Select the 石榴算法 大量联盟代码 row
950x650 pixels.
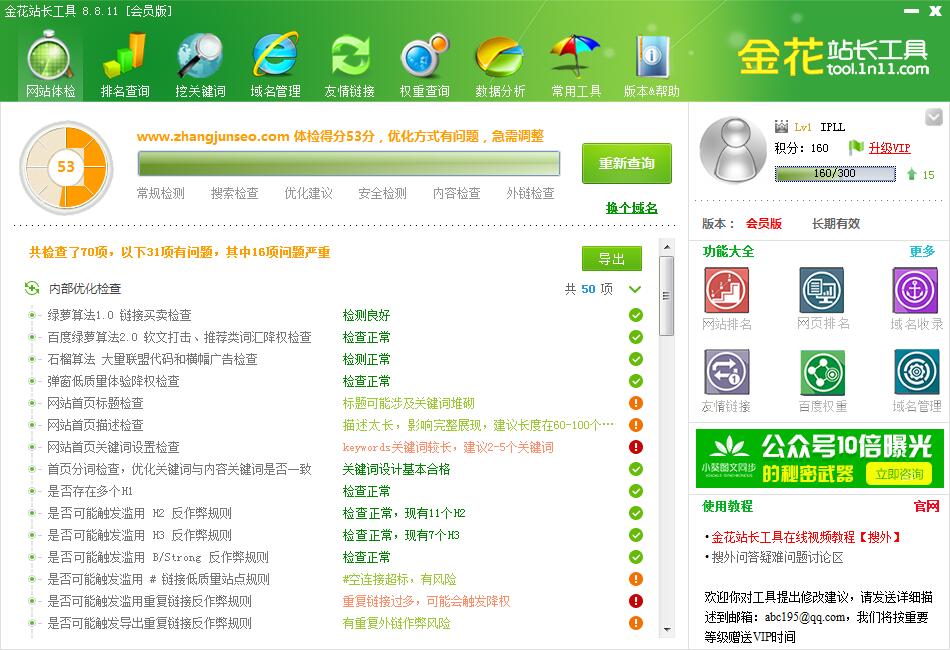tap(335, 359)
